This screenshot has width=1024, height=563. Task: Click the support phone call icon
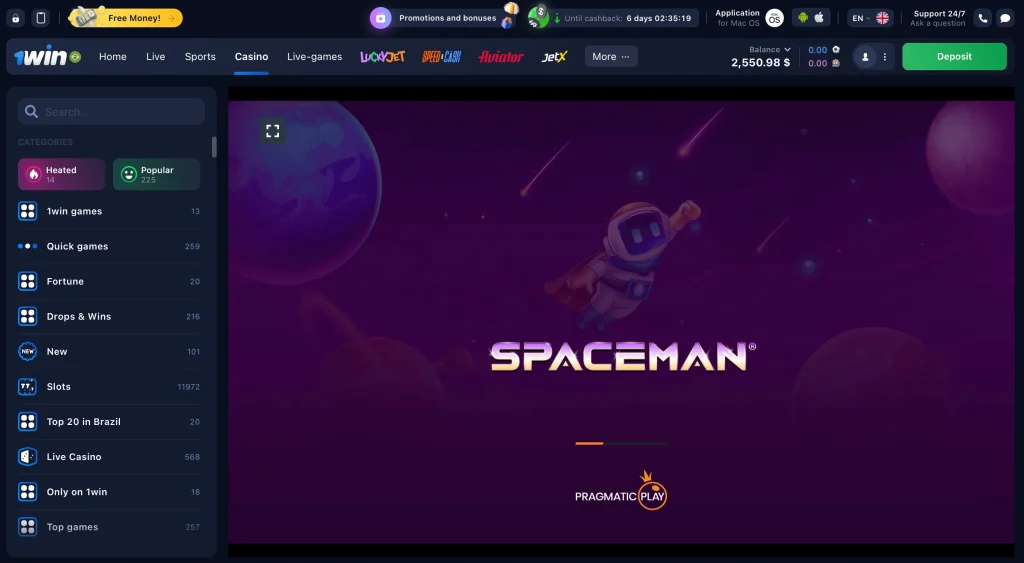[x=983, y=18]
